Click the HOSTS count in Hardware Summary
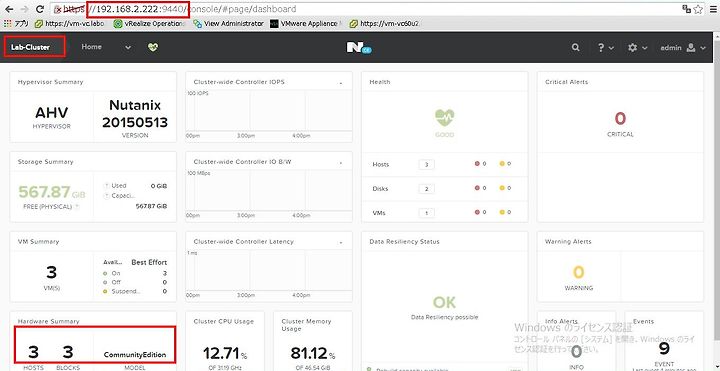Viewport: 720px width, 371px height. [33, 352]
